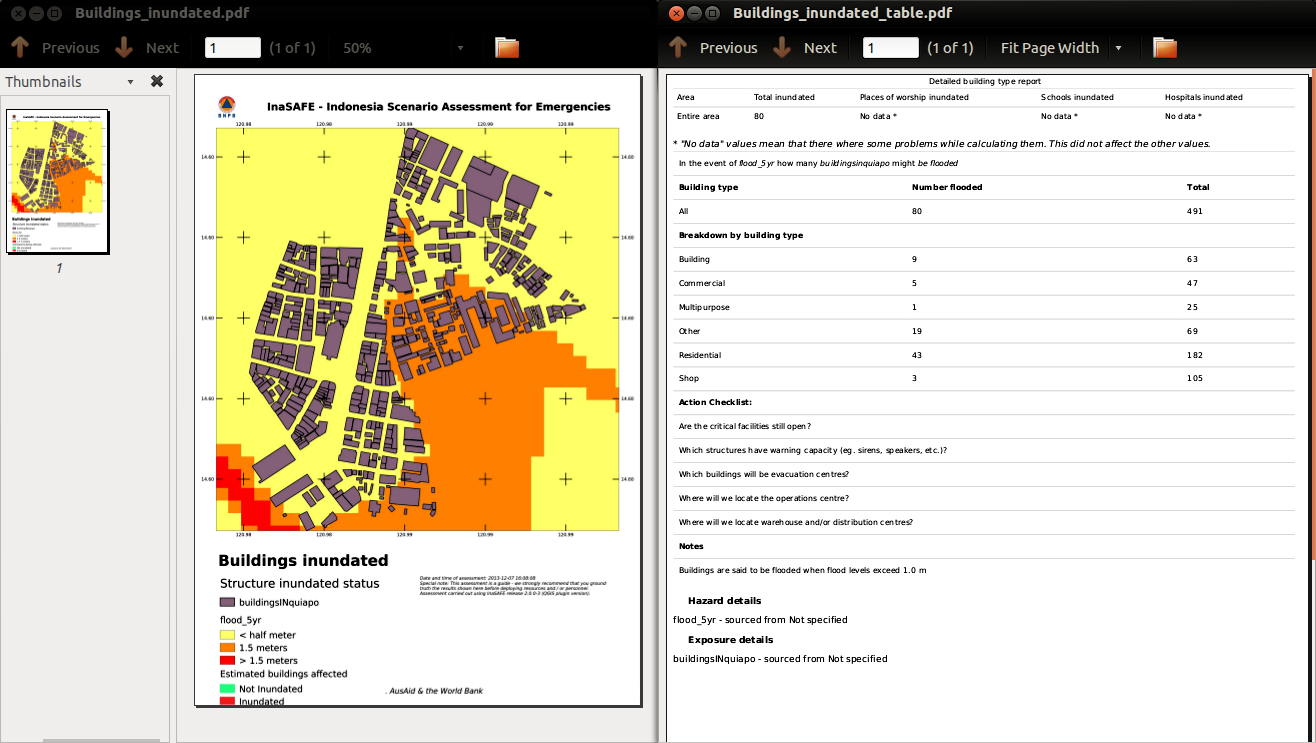
Task: Click 'Exposure details' heading
Action: pyautogui.click(x=730, y=639)
